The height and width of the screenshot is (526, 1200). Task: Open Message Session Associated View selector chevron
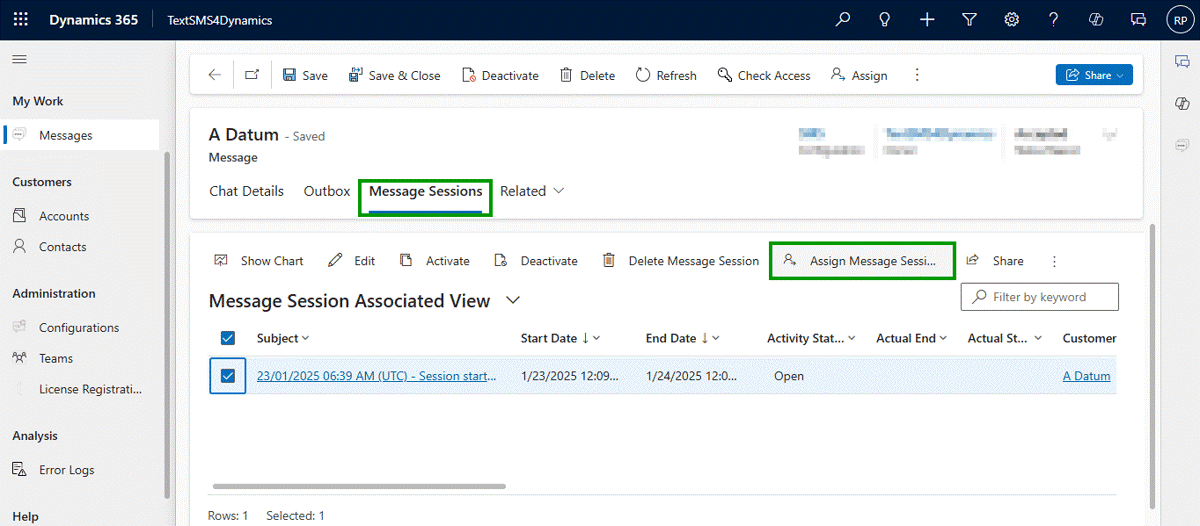click(x=514, y=300)
